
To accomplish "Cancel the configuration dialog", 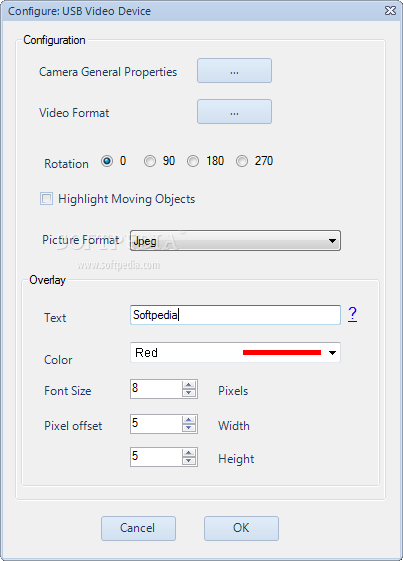I will click(x=138, y=528).
